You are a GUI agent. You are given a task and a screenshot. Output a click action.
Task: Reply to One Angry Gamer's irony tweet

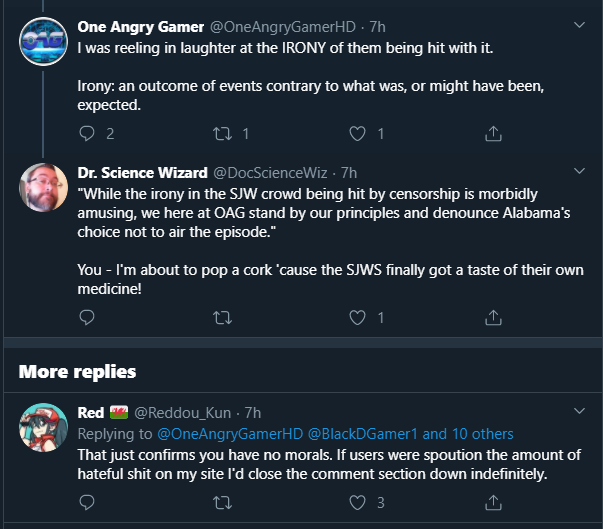[87, 134]
